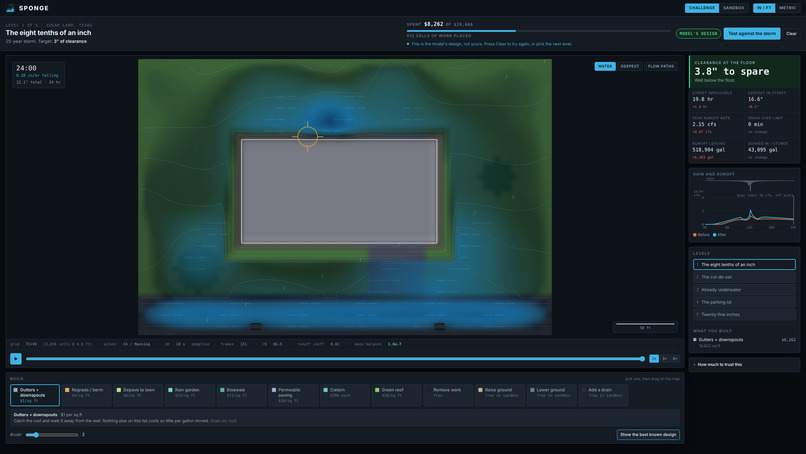Pick the Green roof tool
Image resolution: width=806 pixels, height=454 pixels.
click(397, 395)
